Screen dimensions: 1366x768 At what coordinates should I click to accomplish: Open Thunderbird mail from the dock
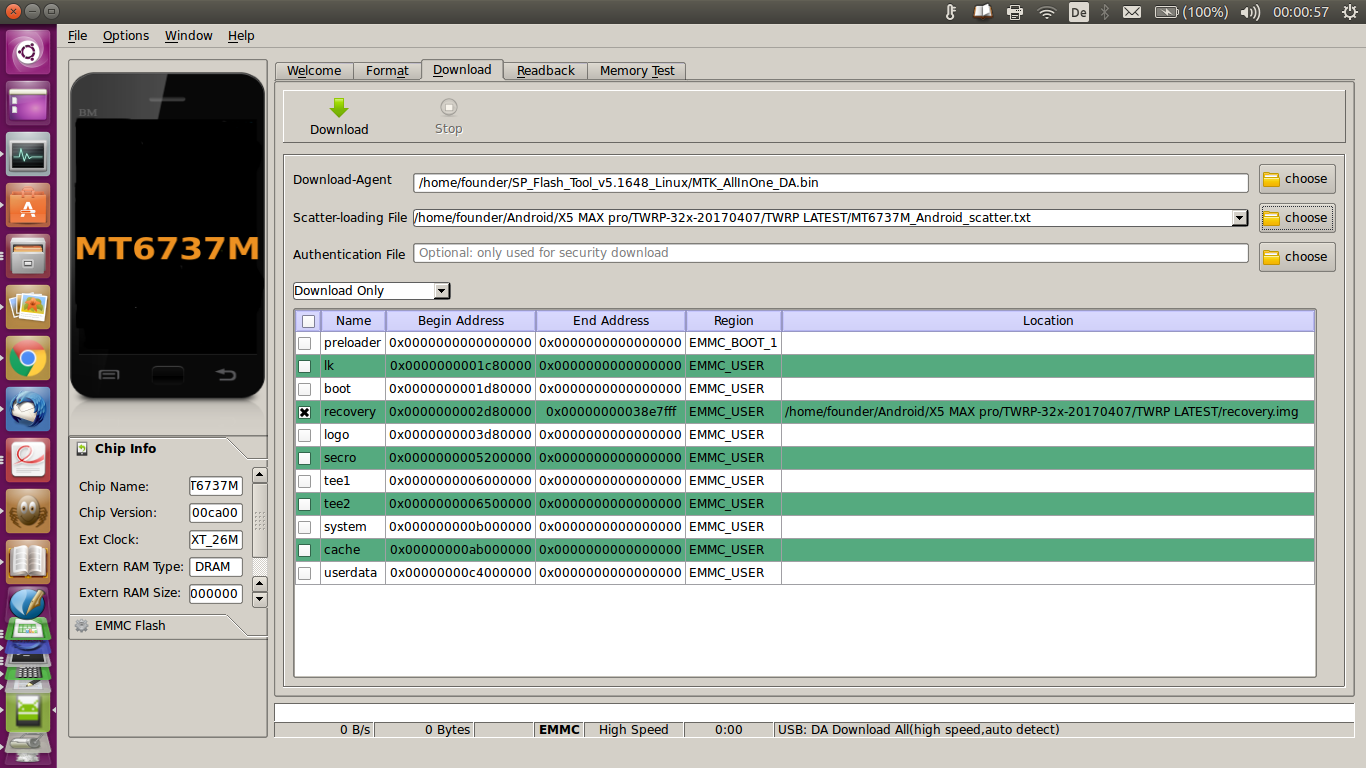tap(28, 410)
